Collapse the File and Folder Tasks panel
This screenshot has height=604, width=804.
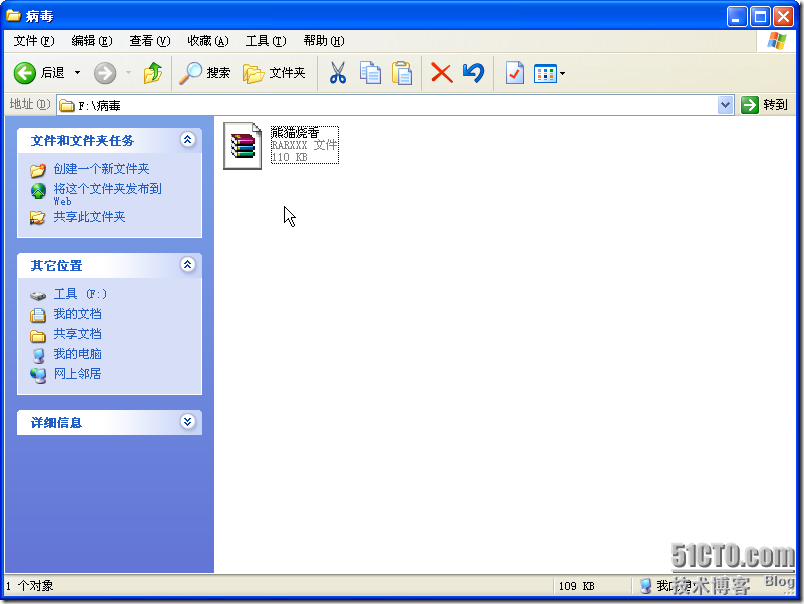(188, 139)
